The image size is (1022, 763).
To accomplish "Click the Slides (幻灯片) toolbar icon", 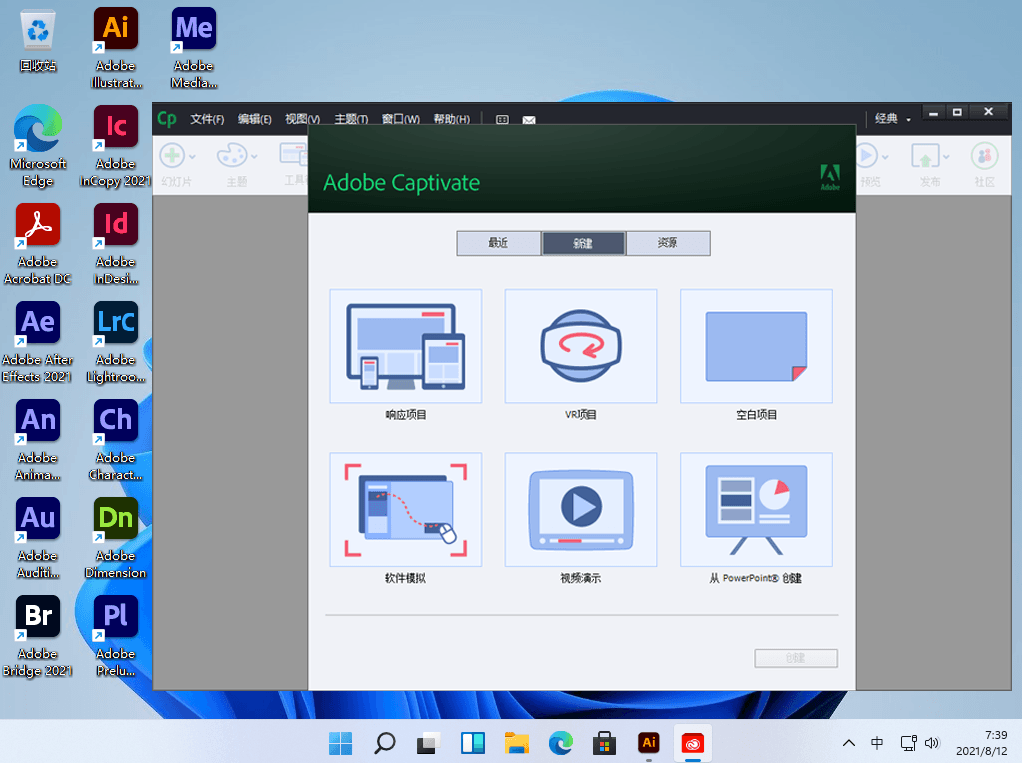I will [173, 156].
